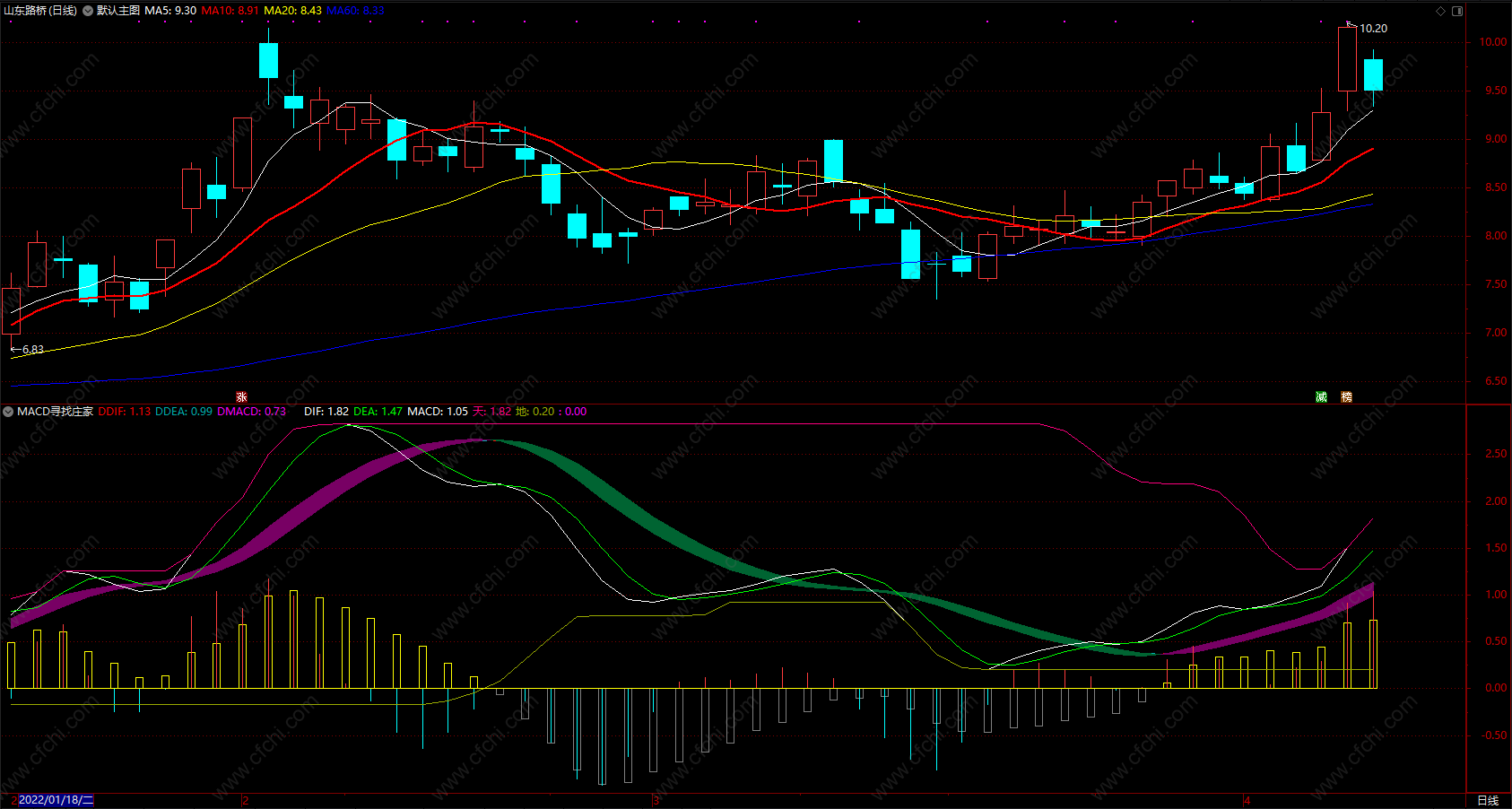
Task: Click the DEA: 1.47 readout
Action: coord(378,412)
